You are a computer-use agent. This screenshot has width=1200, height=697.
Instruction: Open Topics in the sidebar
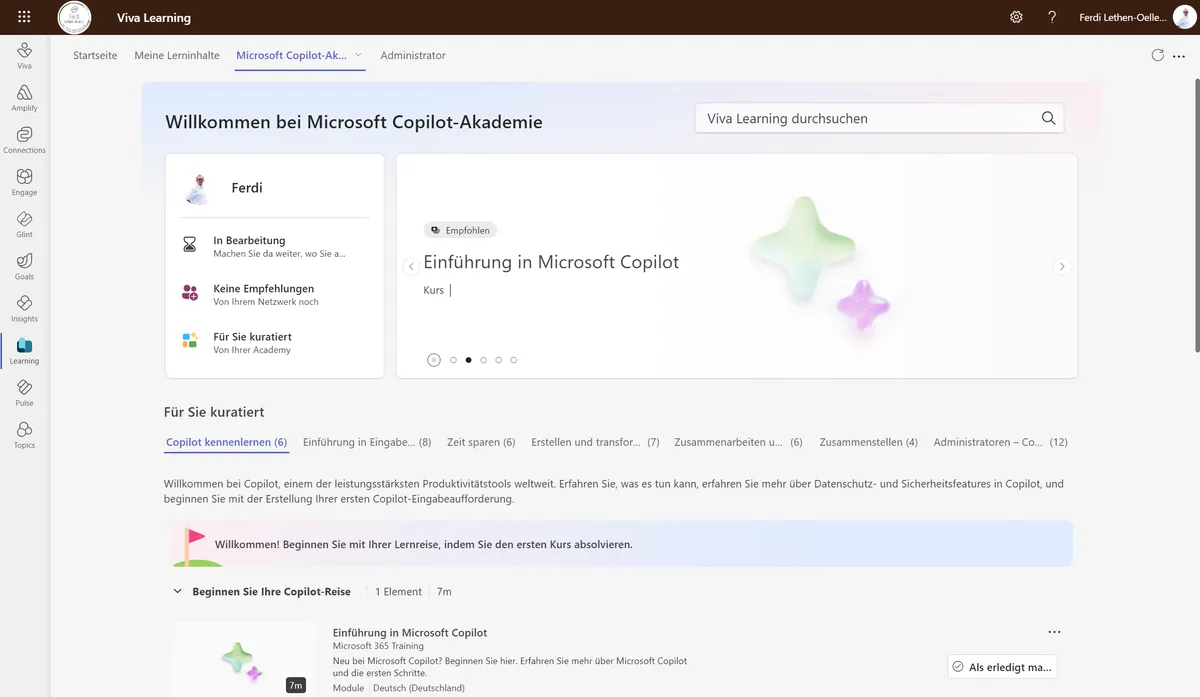(x=24, y=434)
